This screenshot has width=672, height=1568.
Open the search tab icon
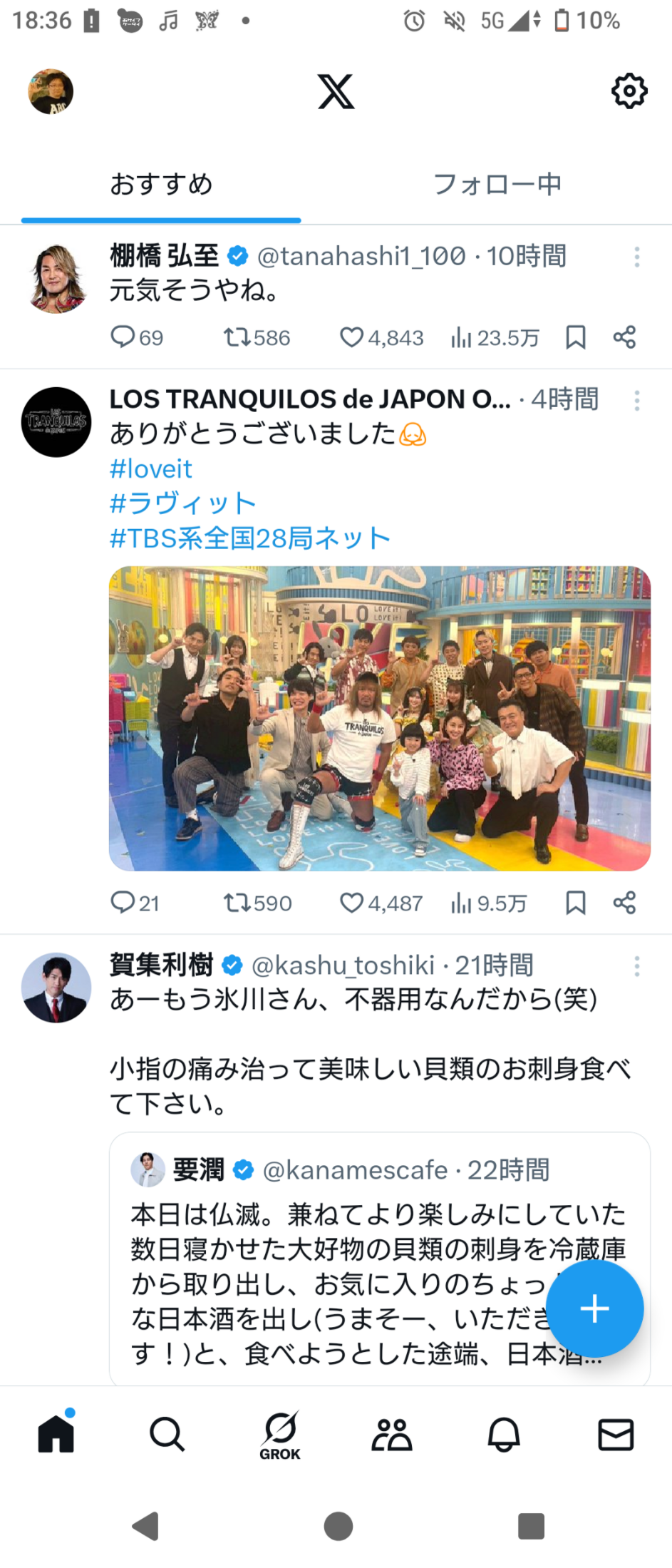click(167, 1433)
